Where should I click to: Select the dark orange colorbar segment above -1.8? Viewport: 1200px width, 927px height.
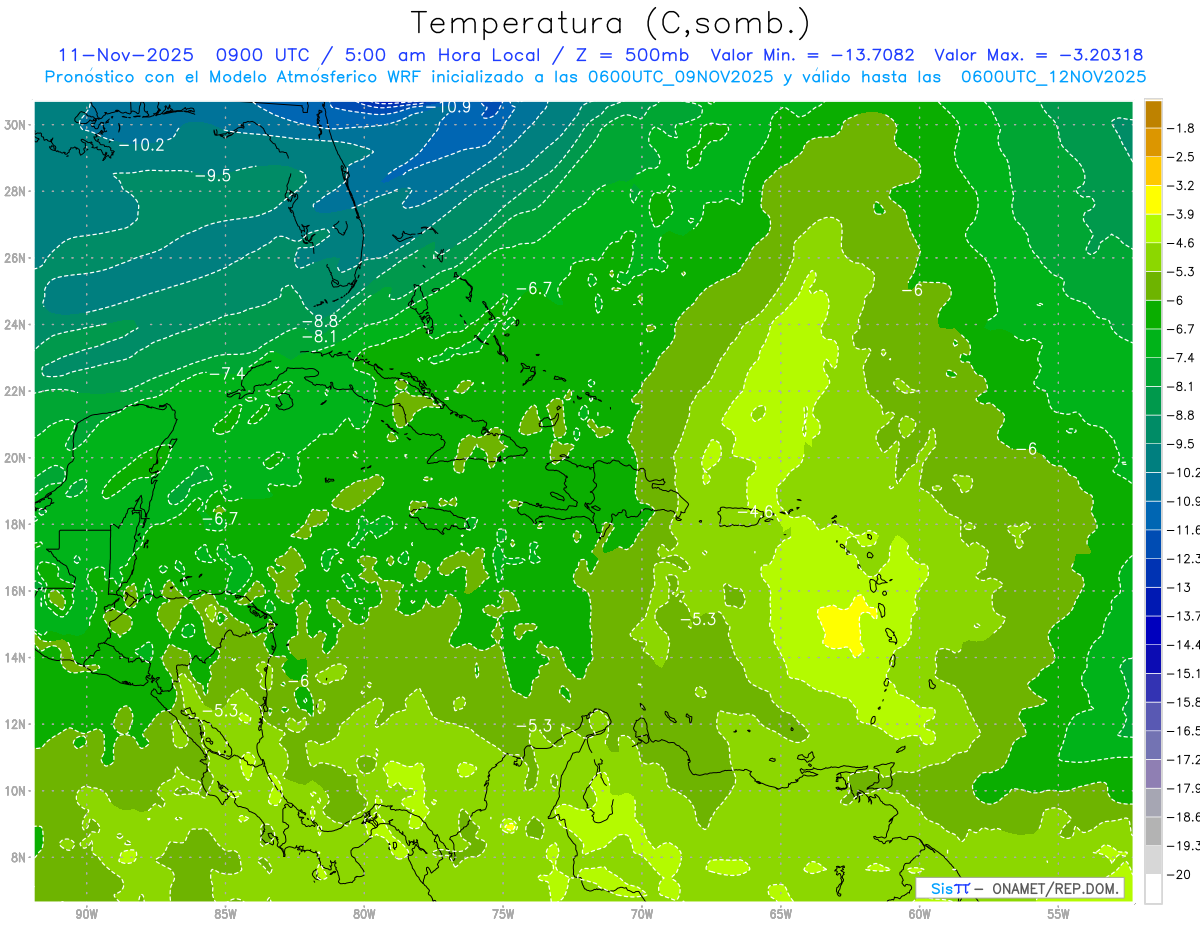click(1153, 114)
